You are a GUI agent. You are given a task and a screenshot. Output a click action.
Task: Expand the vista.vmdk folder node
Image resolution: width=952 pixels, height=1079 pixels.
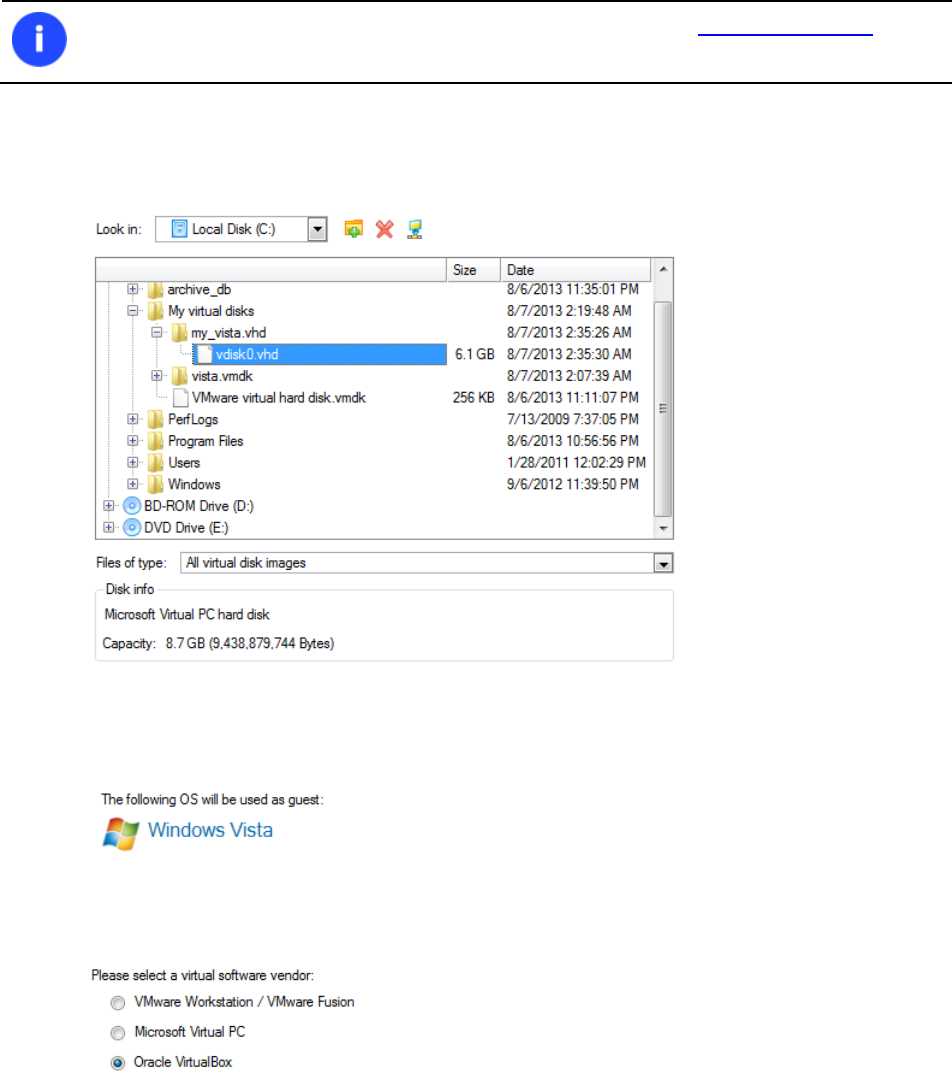point(157,376)
